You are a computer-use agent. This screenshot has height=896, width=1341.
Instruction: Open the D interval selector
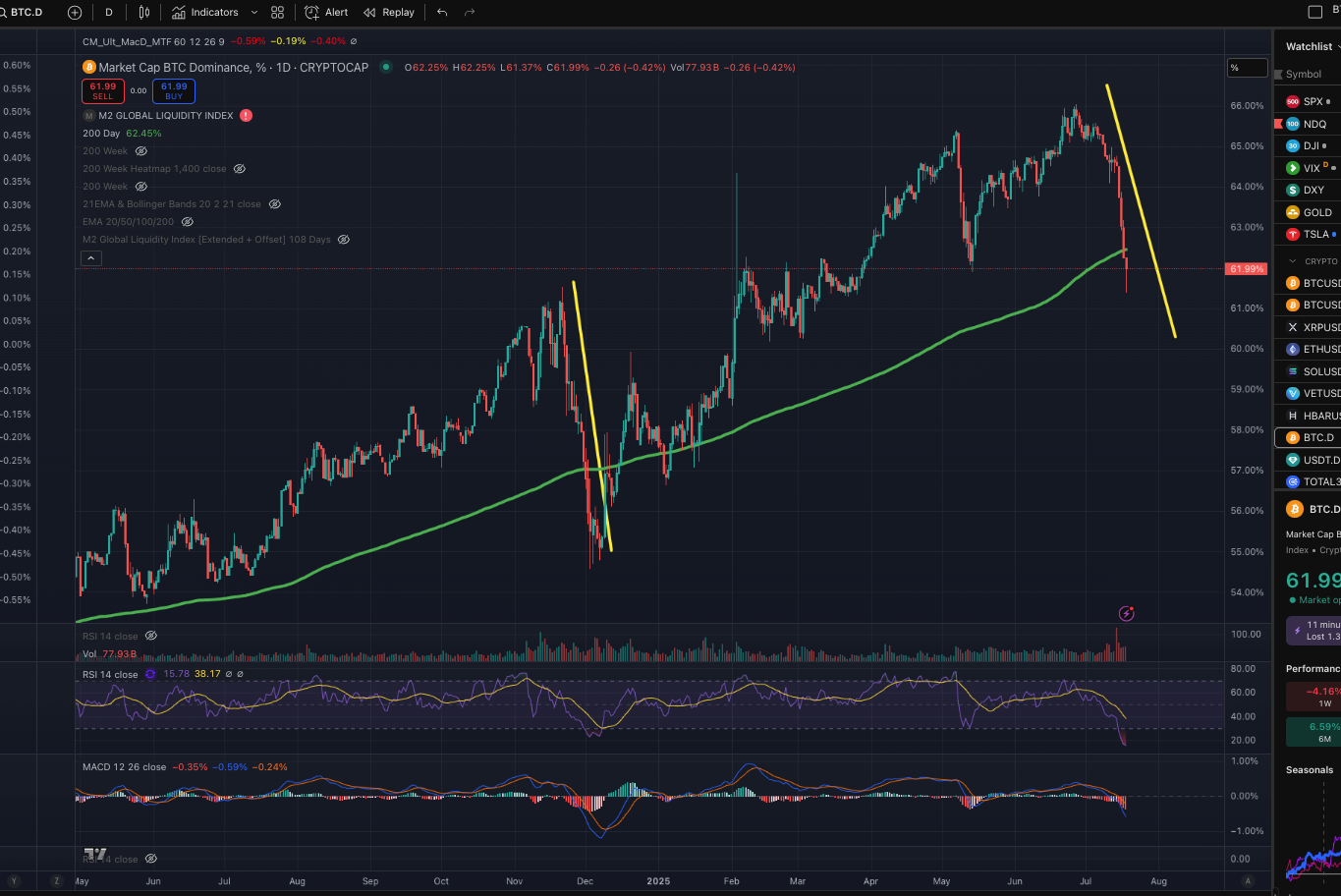(108, 12)
